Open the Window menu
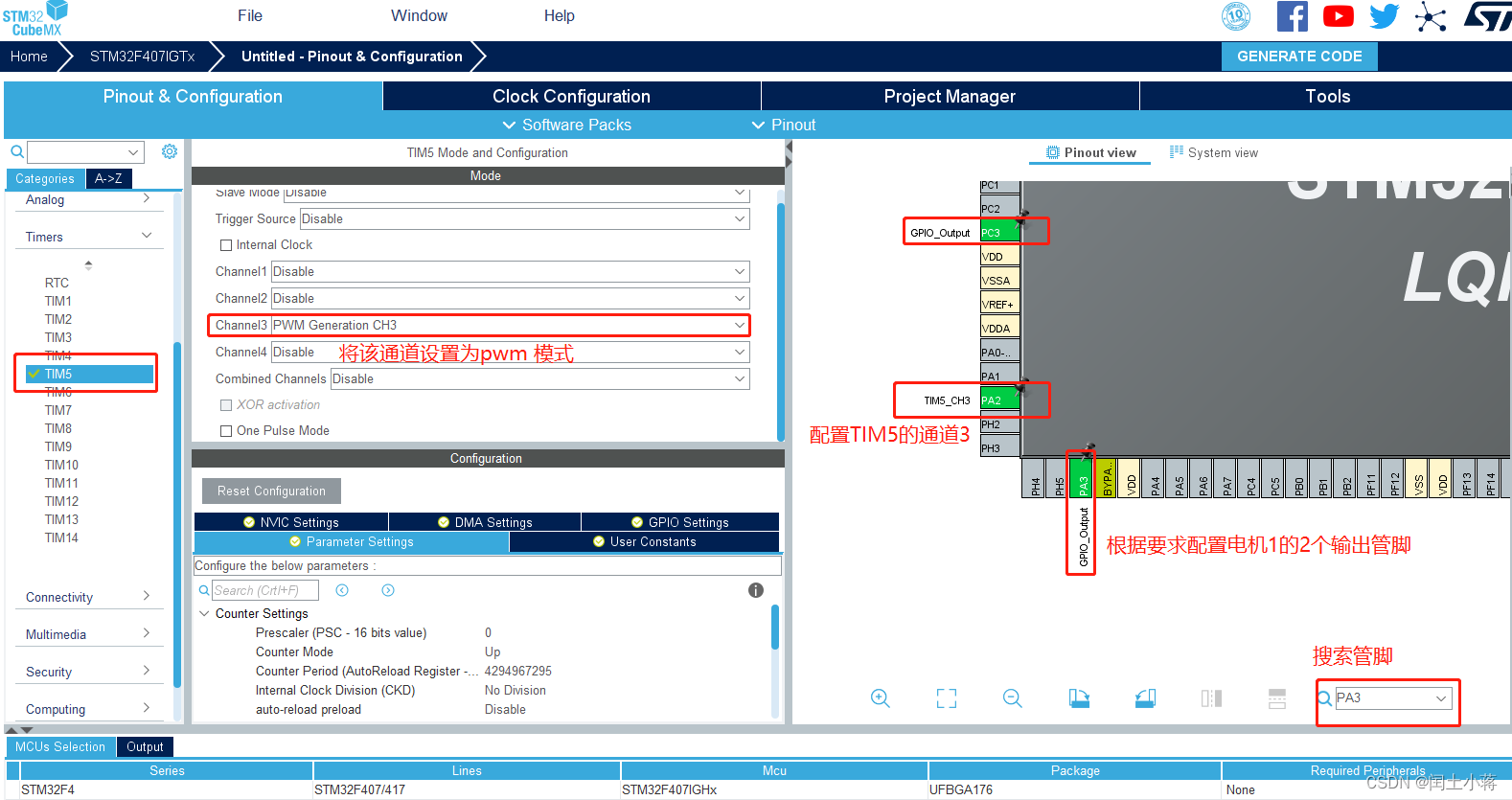Image resolution: width=1512 pixels, height=800 pixels. [x=419, y=16]
